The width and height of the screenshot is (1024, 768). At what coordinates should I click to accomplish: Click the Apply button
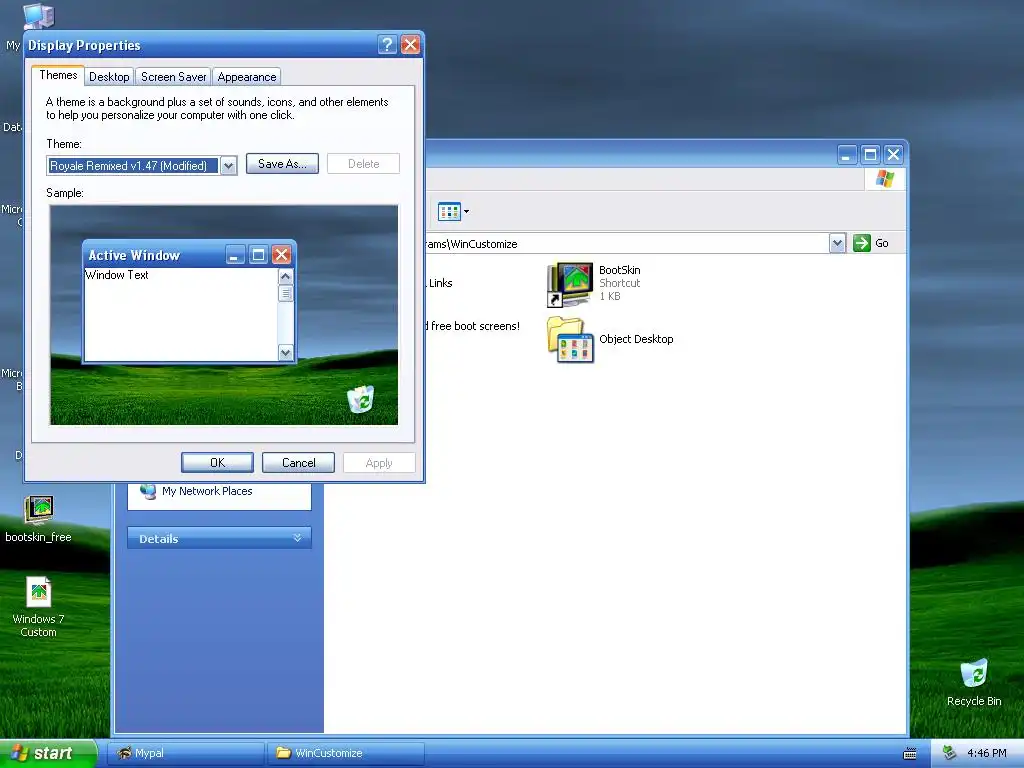pos(379,462)
